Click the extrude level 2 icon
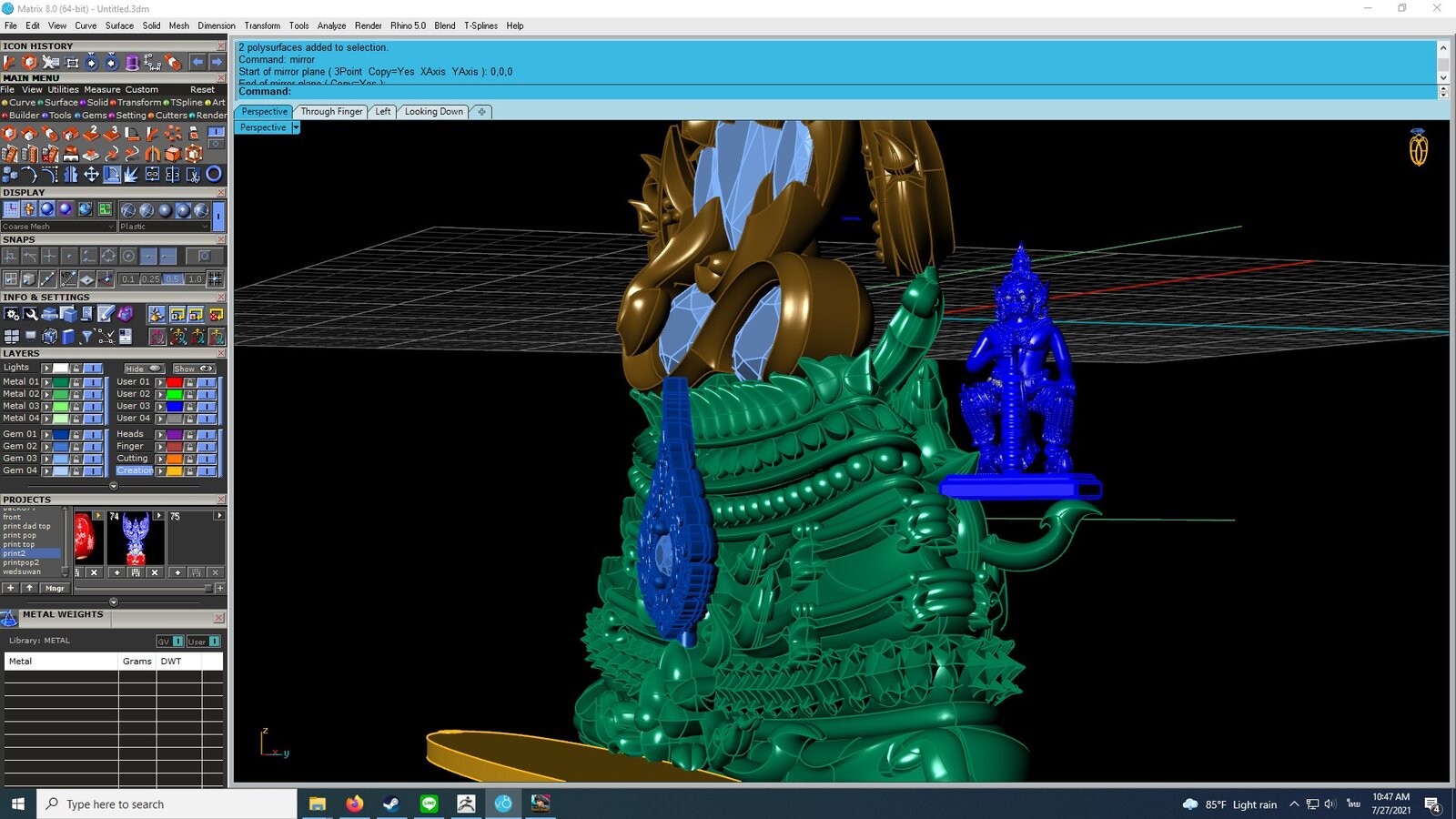1456x819 pixels. tap(91, 133)
